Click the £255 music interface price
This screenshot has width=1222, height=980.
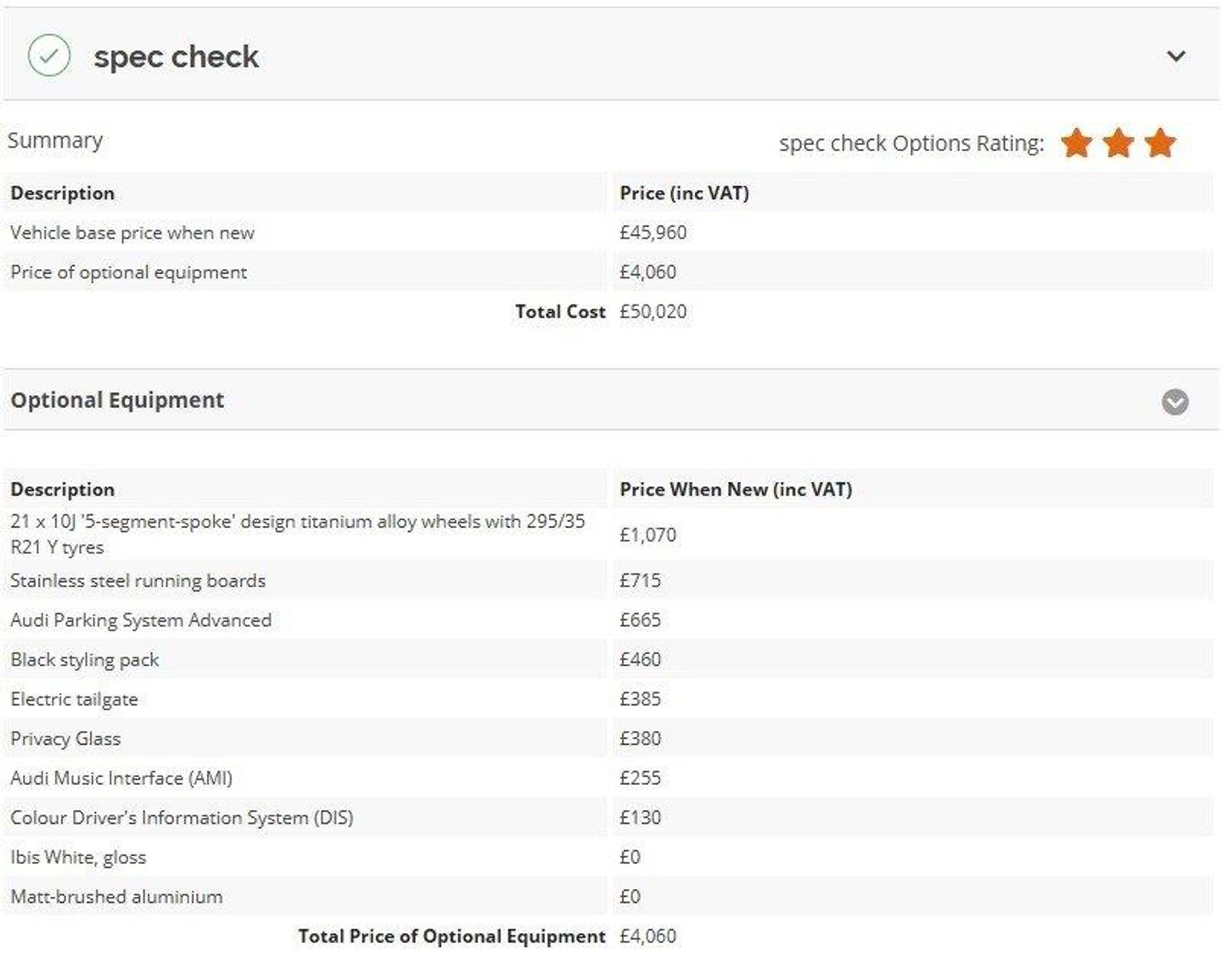pos(640,778)
